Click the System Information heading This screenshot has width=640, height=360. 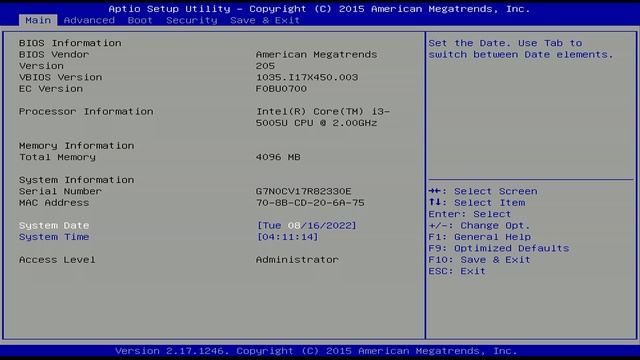(76, 180)
